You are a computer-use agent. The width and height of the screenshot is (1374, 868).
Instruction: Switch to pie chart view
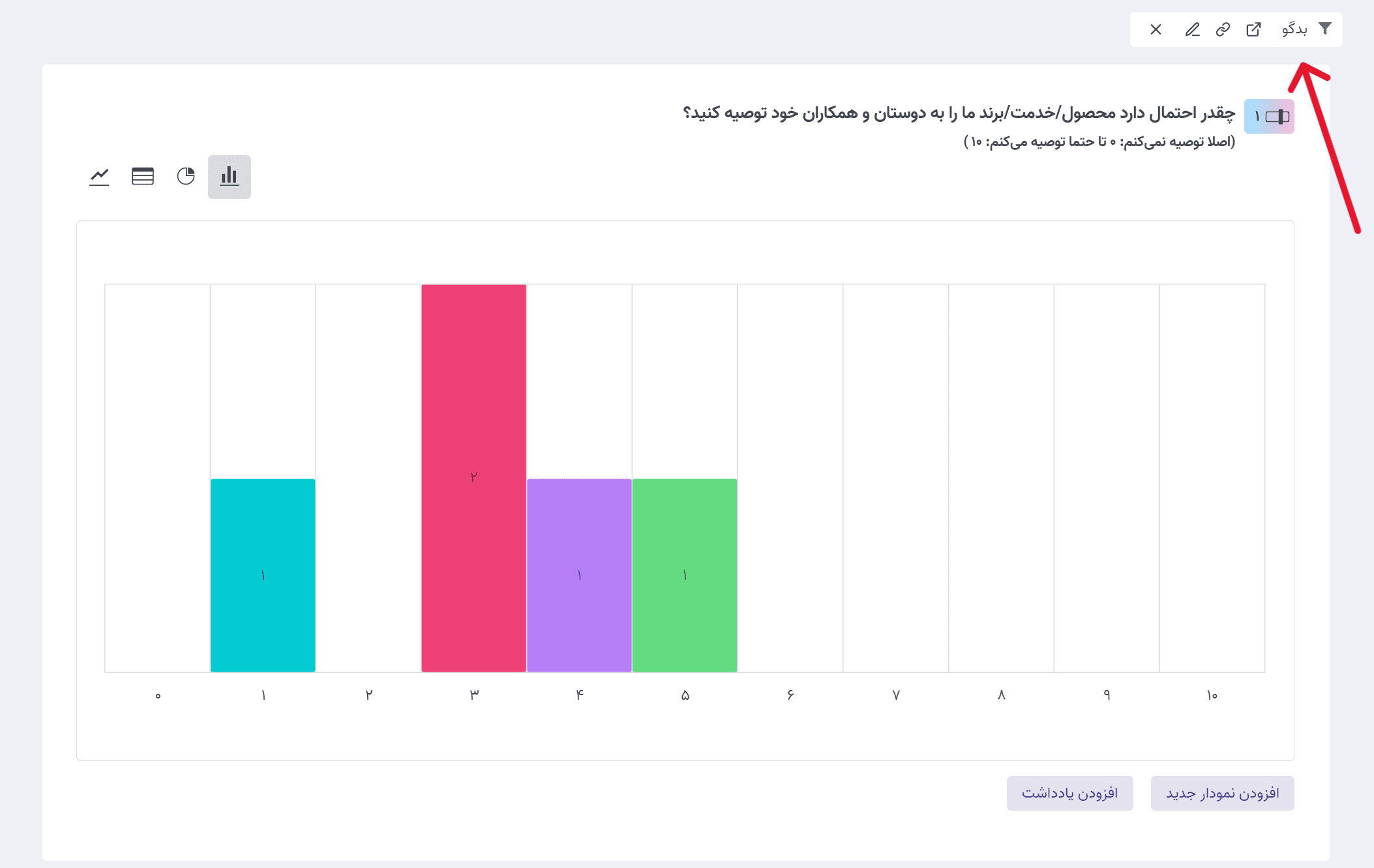(186, 177)
